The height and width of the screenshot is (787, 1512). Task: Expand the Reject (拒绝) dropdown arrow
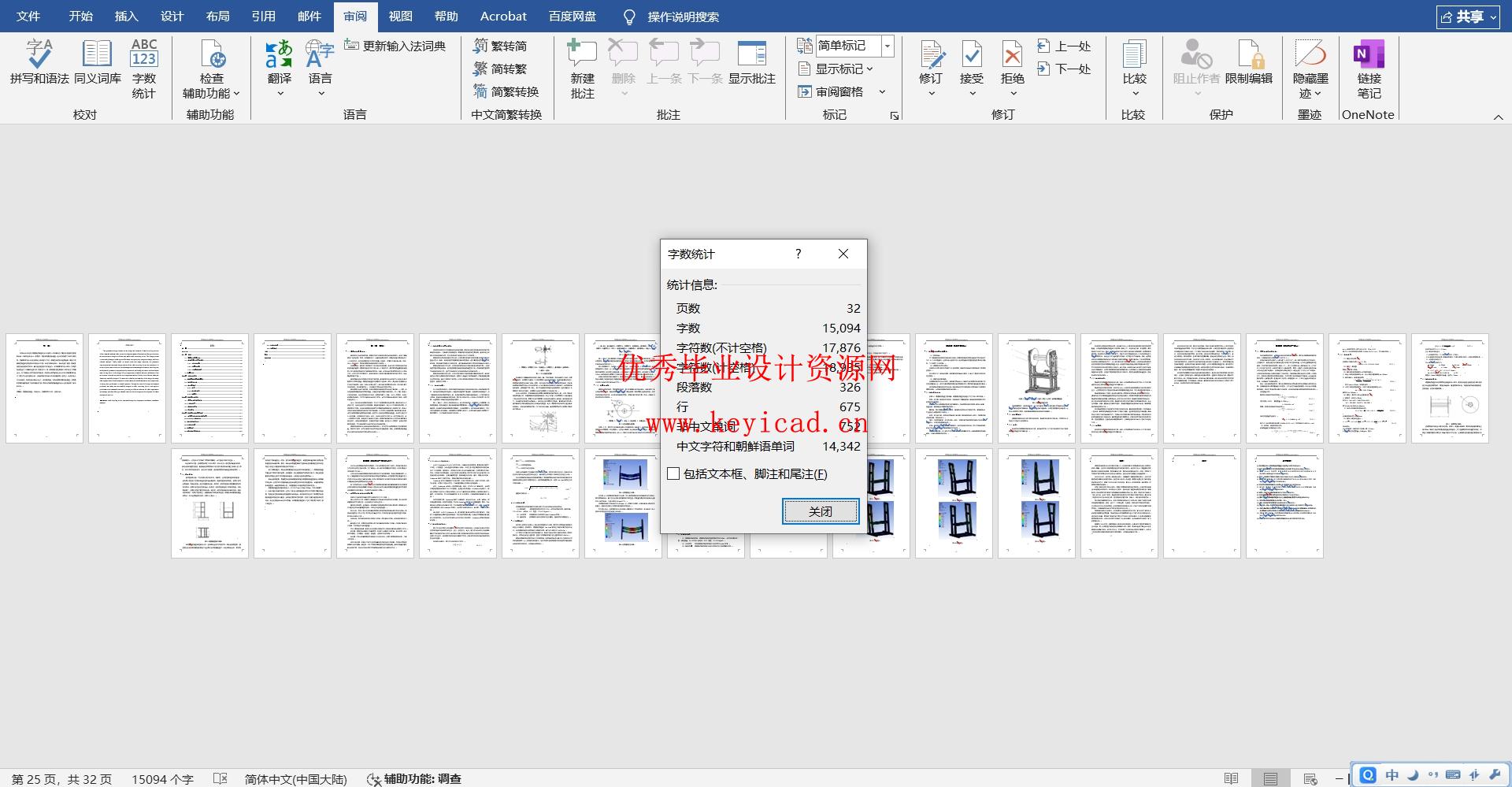point(1013,93)
